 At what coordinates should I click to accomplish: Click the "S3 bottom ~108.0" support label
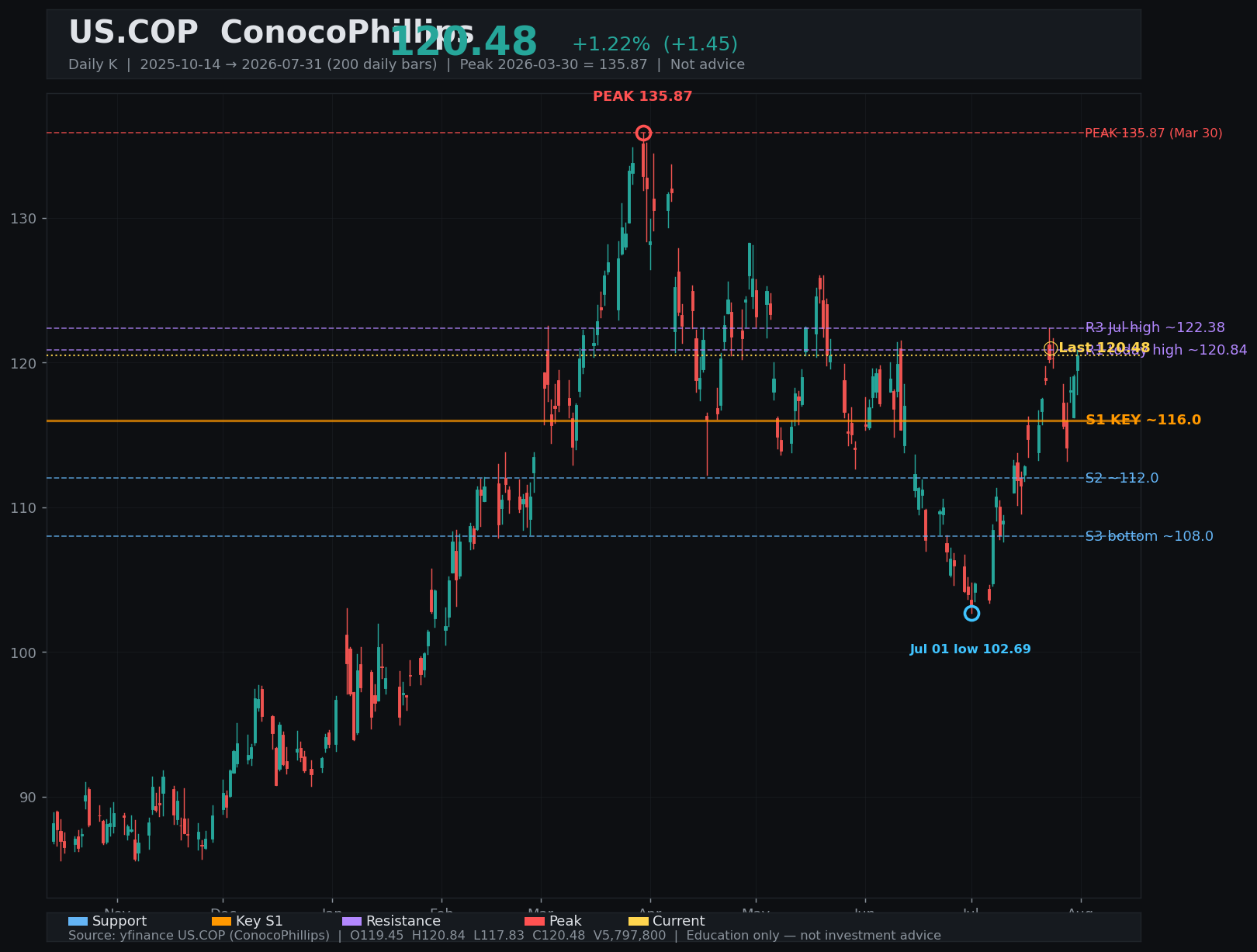1149,536
